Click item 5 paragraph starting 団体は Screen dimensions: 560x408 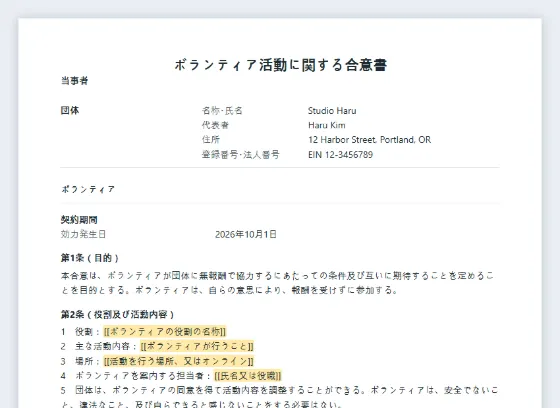(279, 397)
